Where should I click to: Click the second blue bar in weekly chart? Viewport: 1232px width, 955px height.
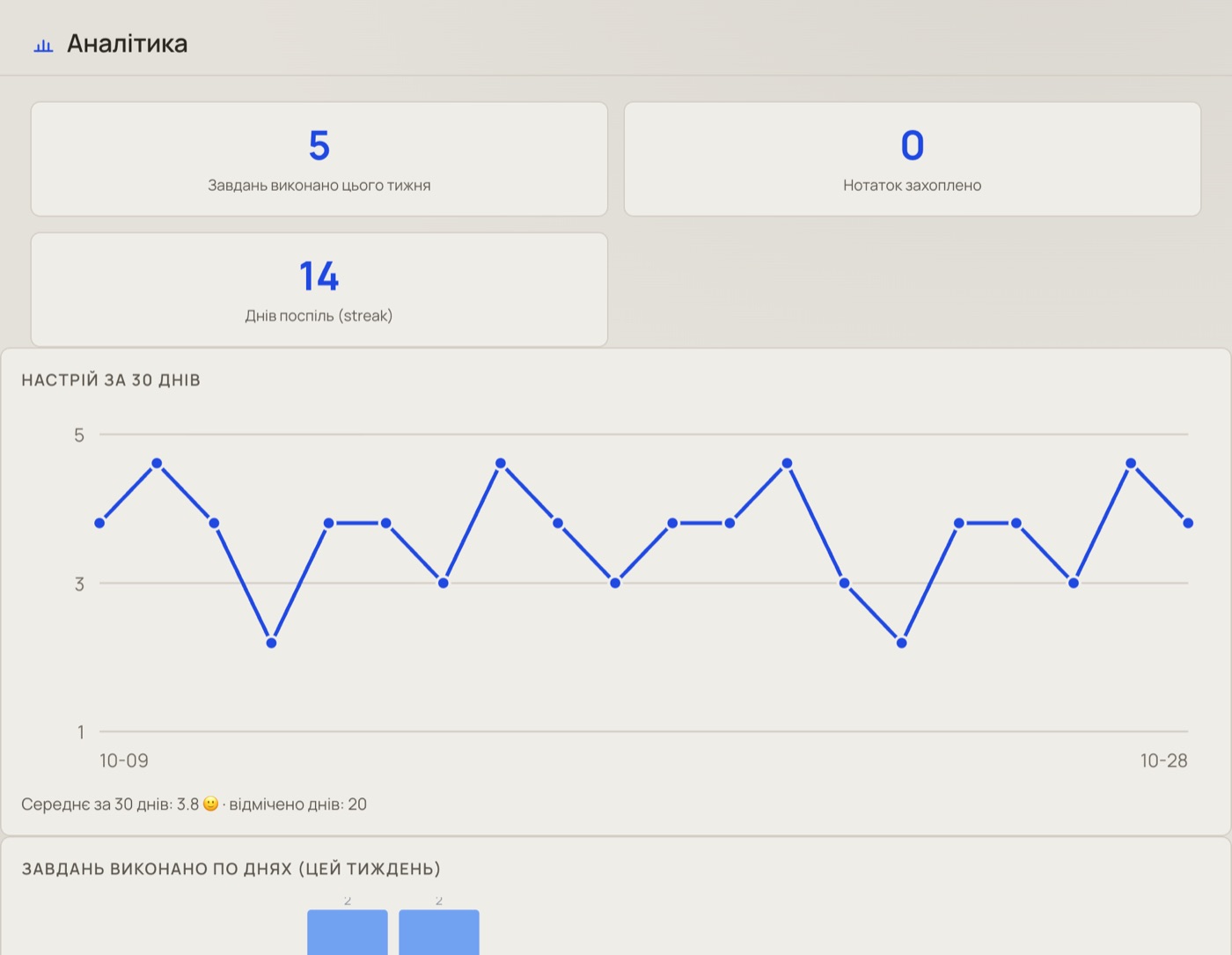[x=439, y=932]
